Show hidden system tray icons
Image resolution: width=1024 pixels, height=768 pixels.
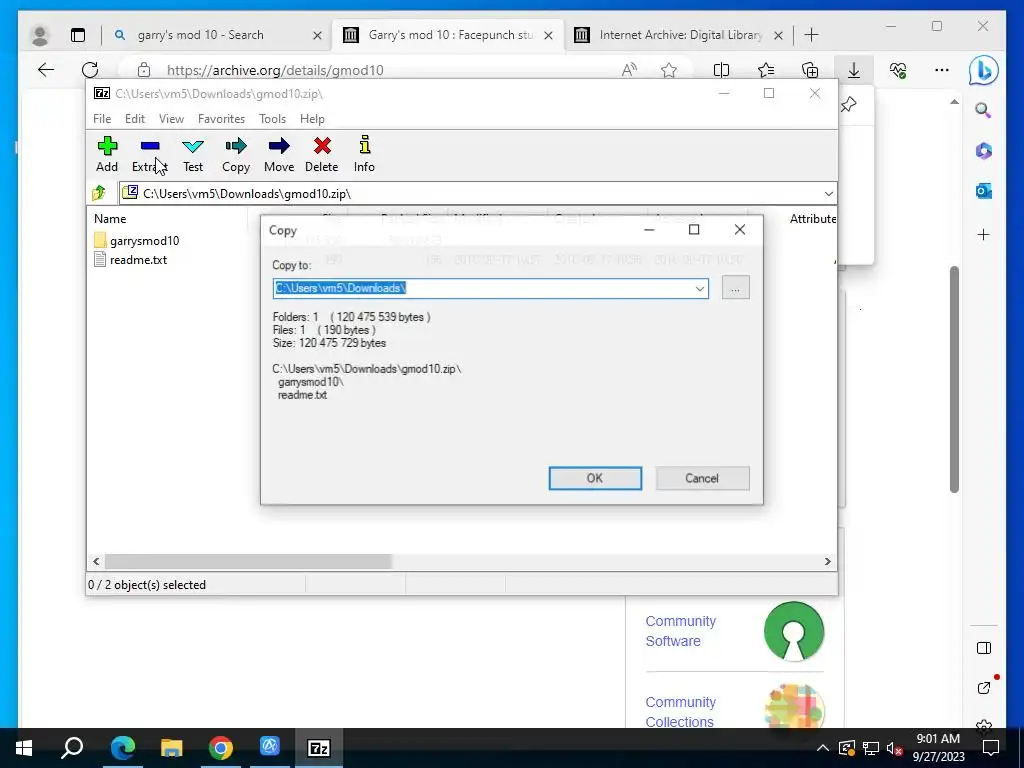click(823, 748)
